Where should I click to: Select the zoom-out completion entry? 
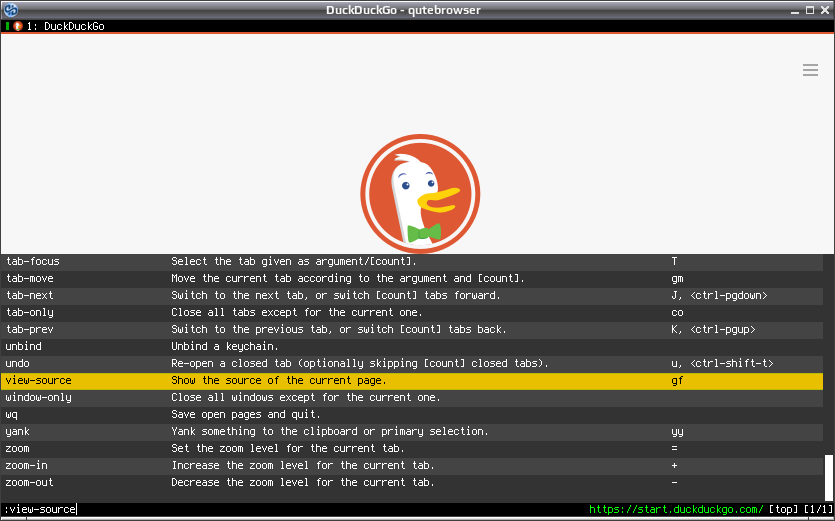point(412,483)
